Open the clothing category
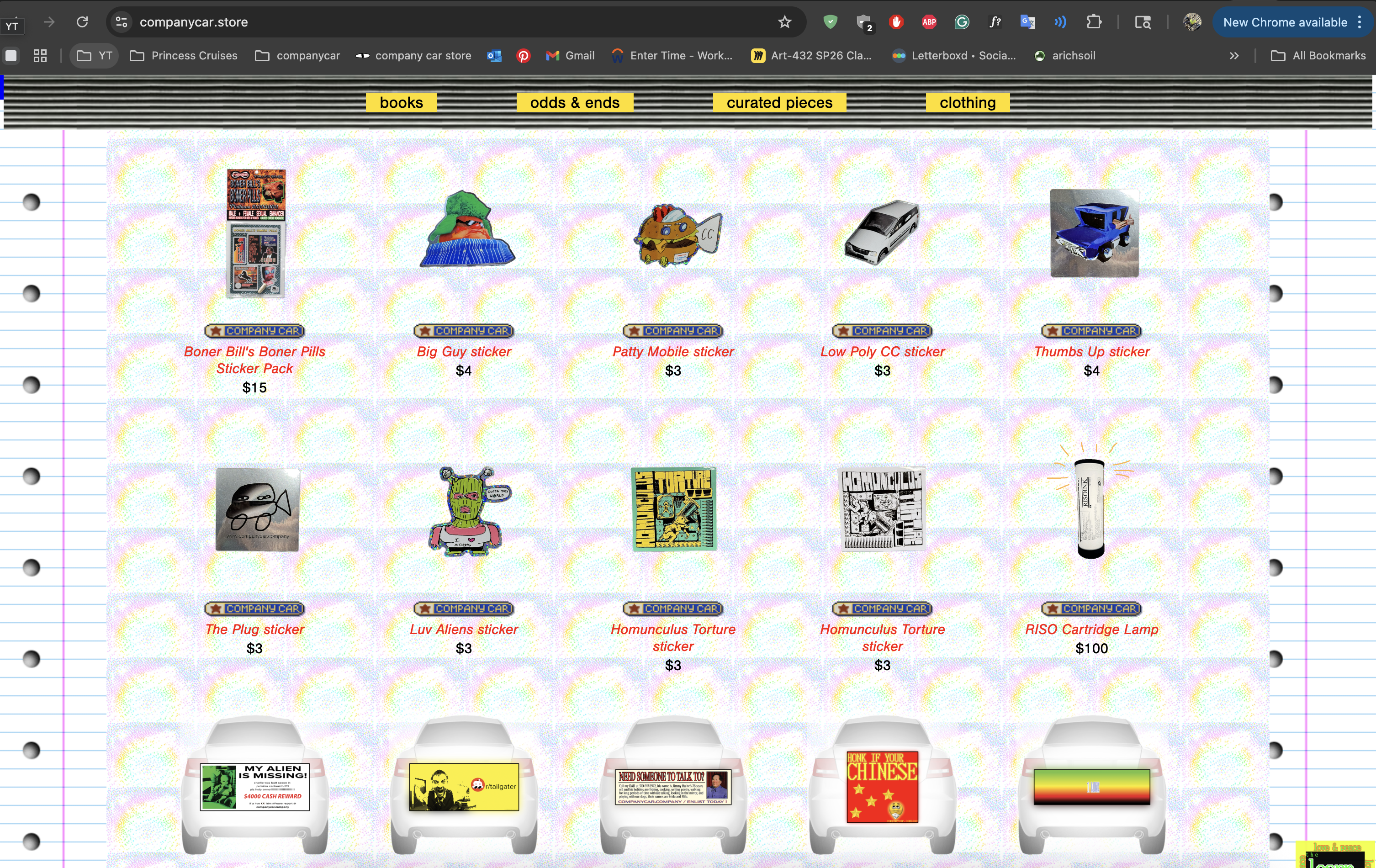 (967, 102)
